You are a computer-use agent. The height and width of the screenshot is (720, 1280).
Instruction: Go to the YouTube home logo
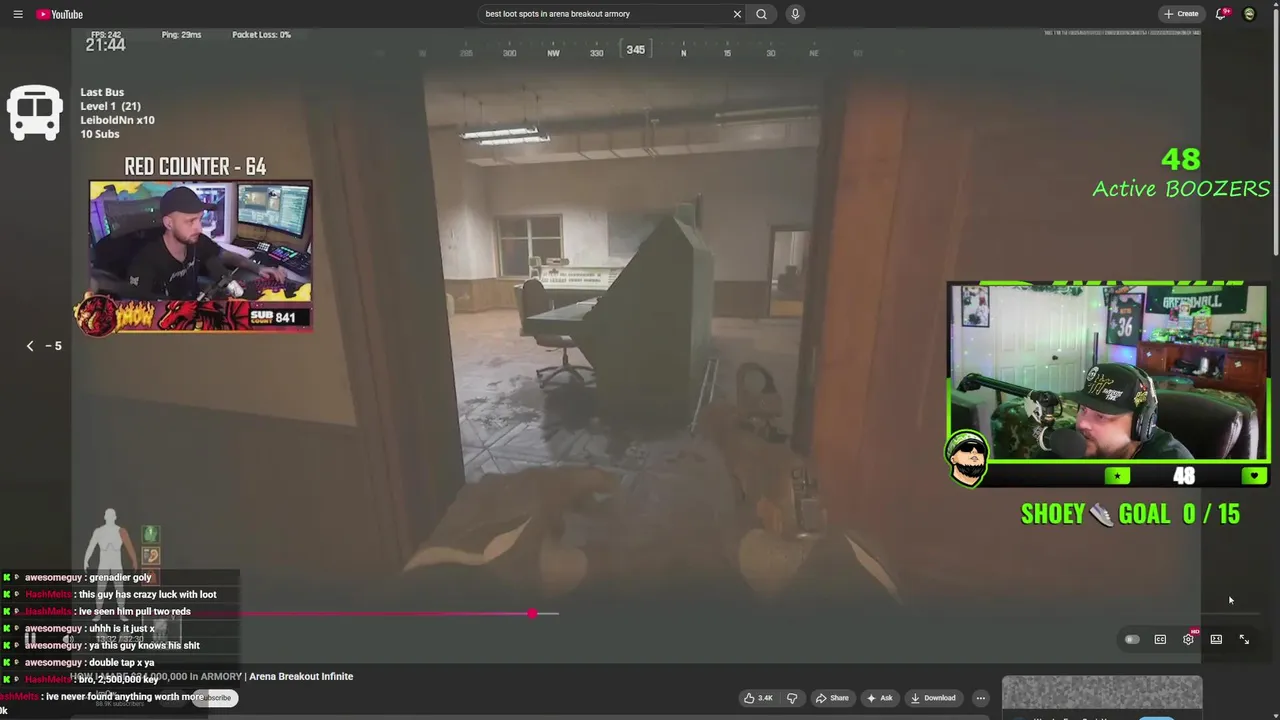(x=60, y=14)
